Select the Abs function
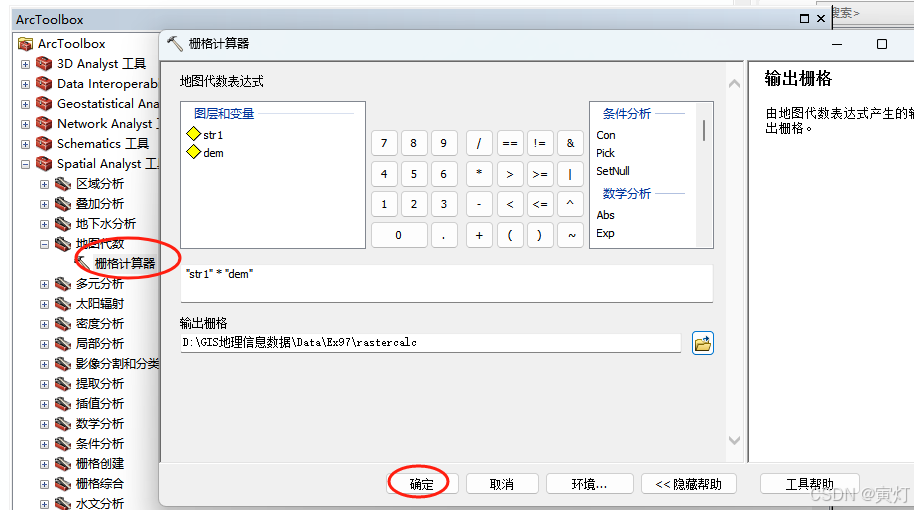Image resolution: width=914 pixels, height=510 pixels. click(x=606, y=215)
